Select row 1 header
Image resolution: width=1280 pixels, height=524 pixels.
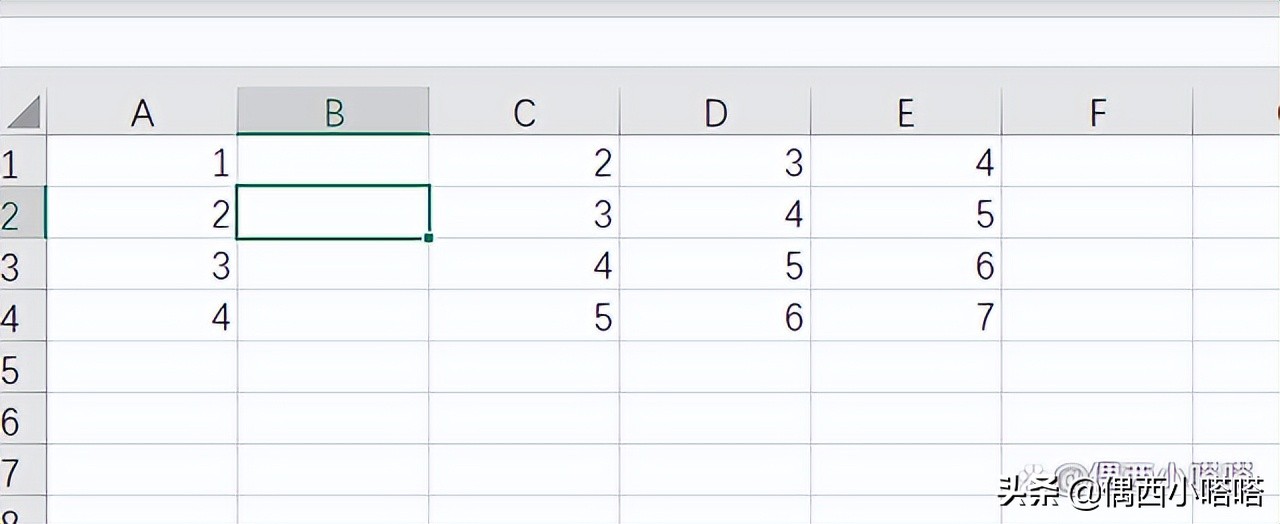click(12, 162)
